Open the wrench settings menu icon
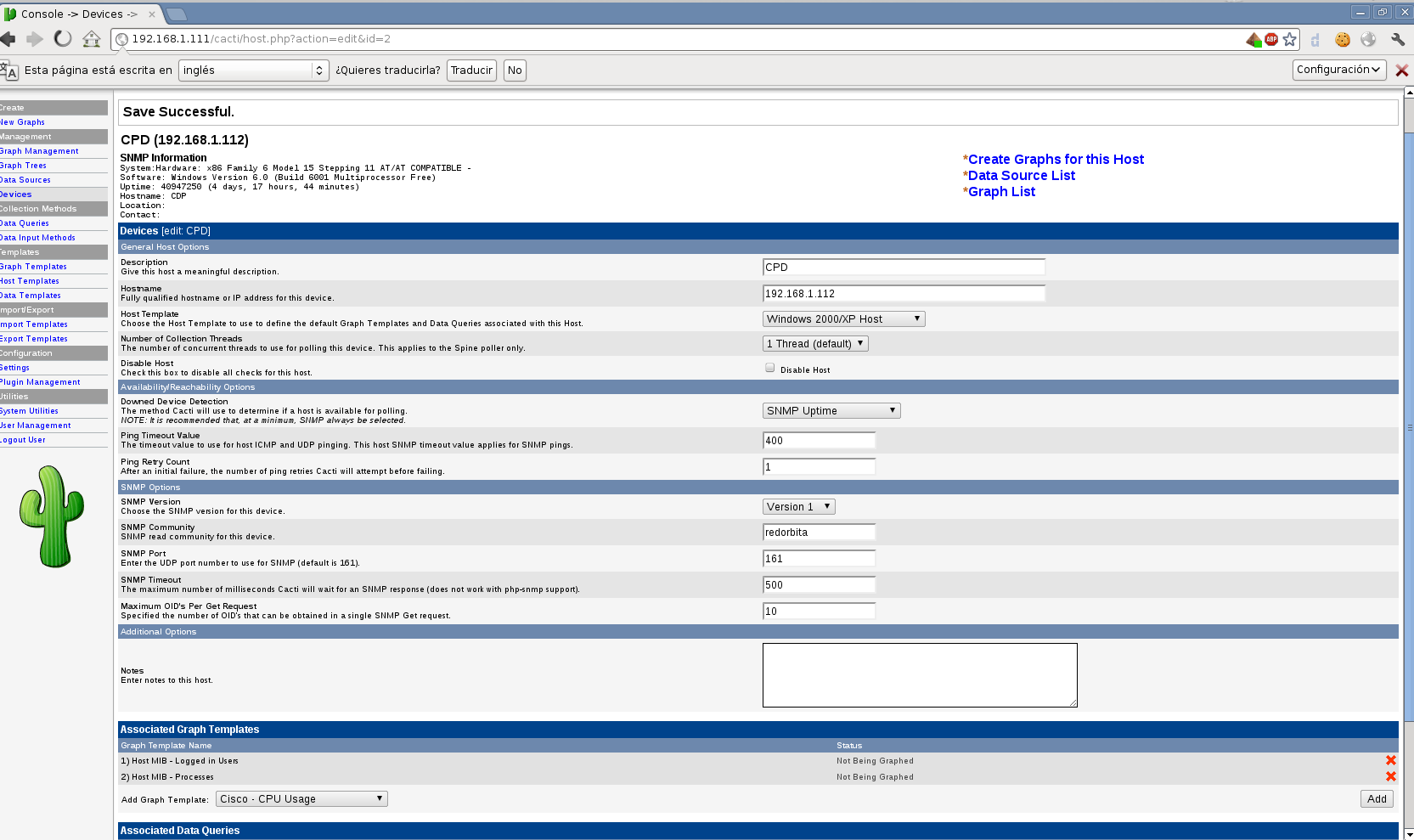1414x840 pixels. tap(1397, 39)
